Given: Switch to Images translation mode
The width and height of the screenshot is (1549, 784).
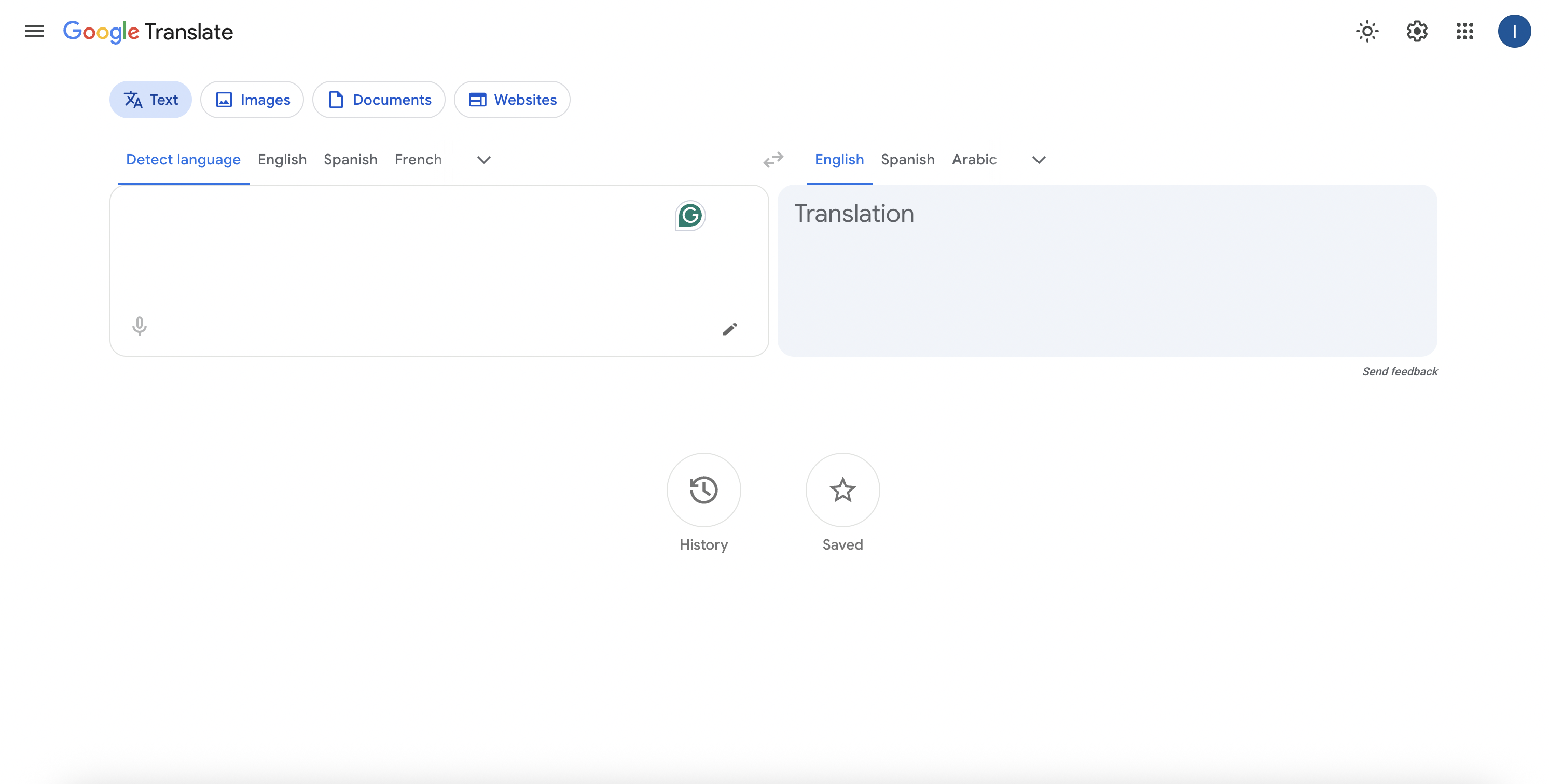Looking at the screenshot, I should [253, 100].
